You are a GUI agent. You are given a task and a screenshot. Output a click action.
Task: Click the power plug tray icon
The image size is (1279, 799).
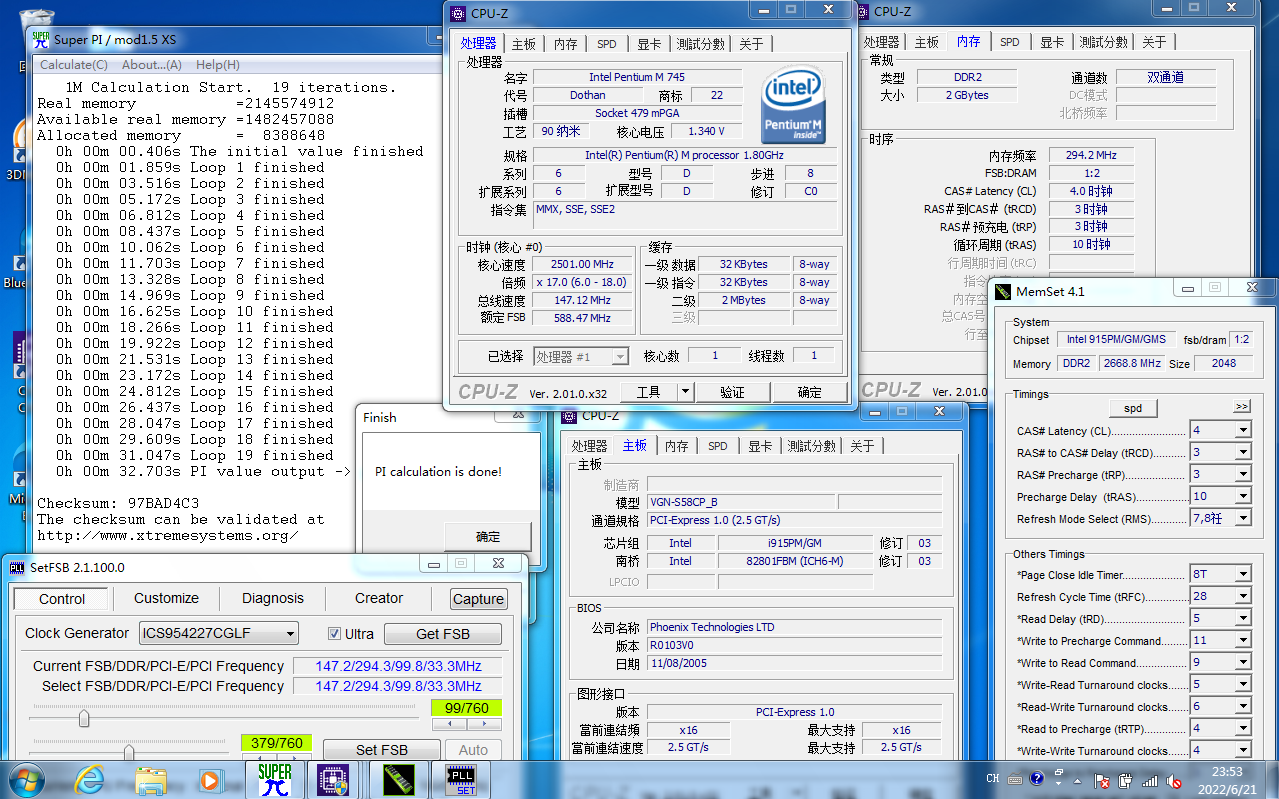pos(1127,779)
